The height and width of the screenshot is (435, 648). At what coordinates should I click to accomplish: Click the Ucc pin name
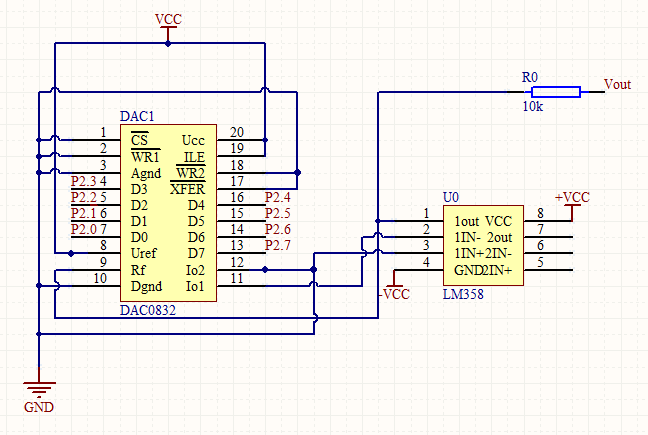[193, 140]
